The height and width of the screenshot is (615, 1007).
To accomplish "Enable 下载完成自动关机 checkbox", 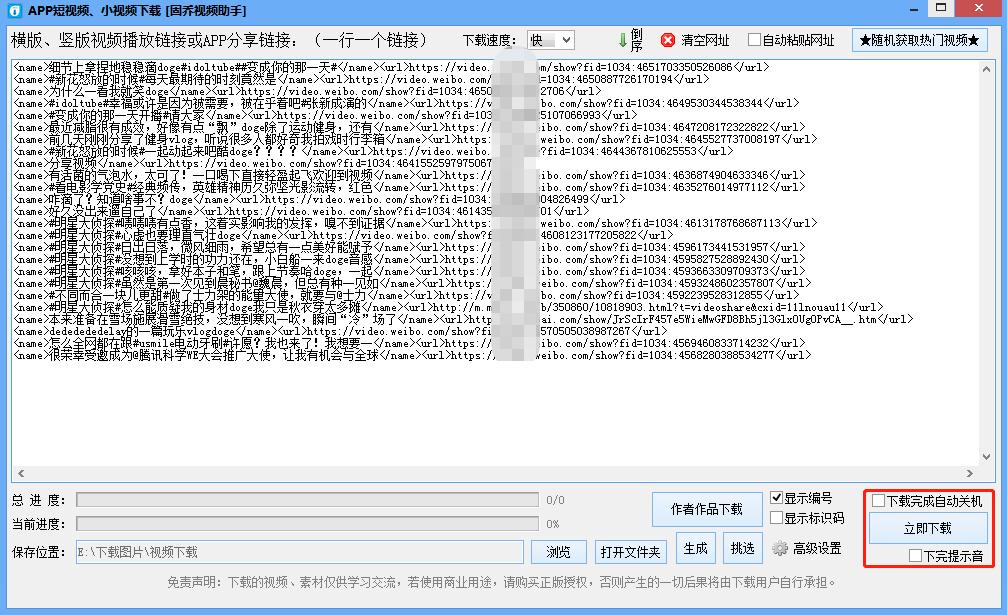I will (878, 501).
